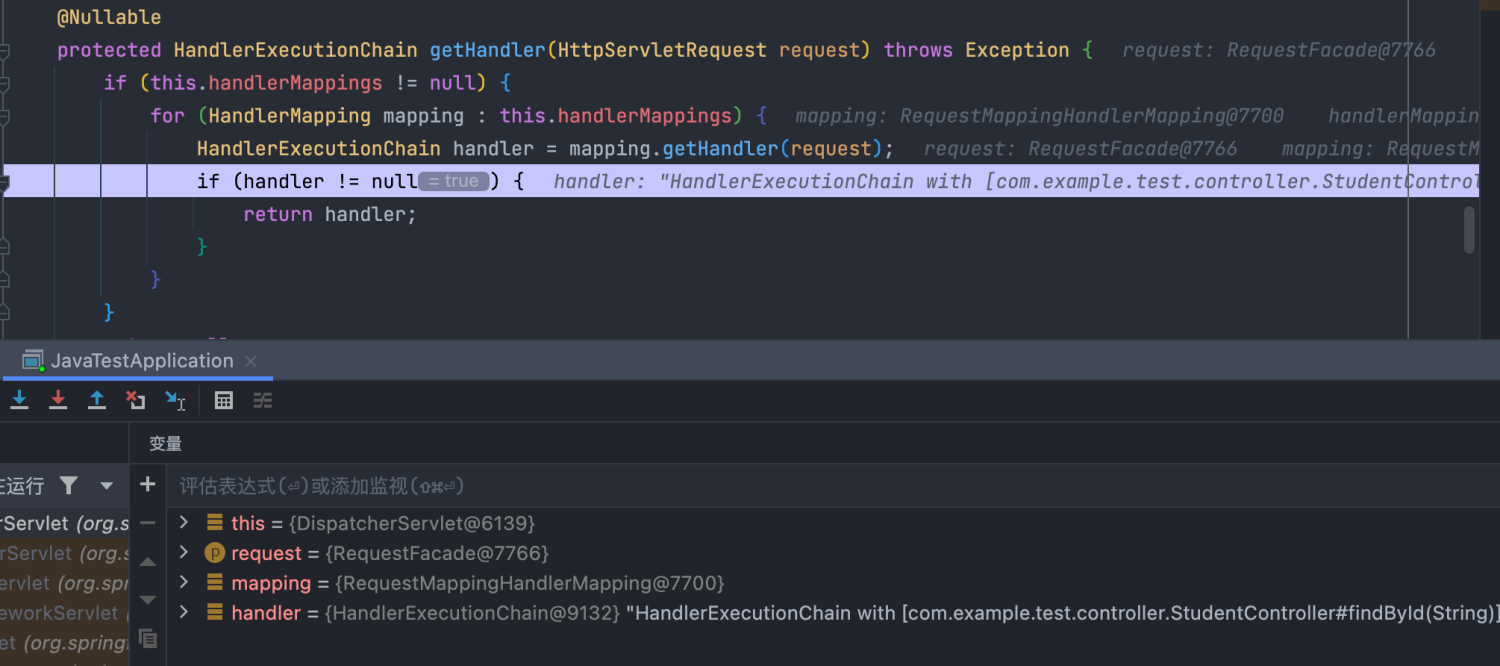The width and height of the screenshot is (1500, 666).
Task: Select the 'mapping = {RequestMappingHandlerMapping@7700}' row
Action: pos(833,583)
